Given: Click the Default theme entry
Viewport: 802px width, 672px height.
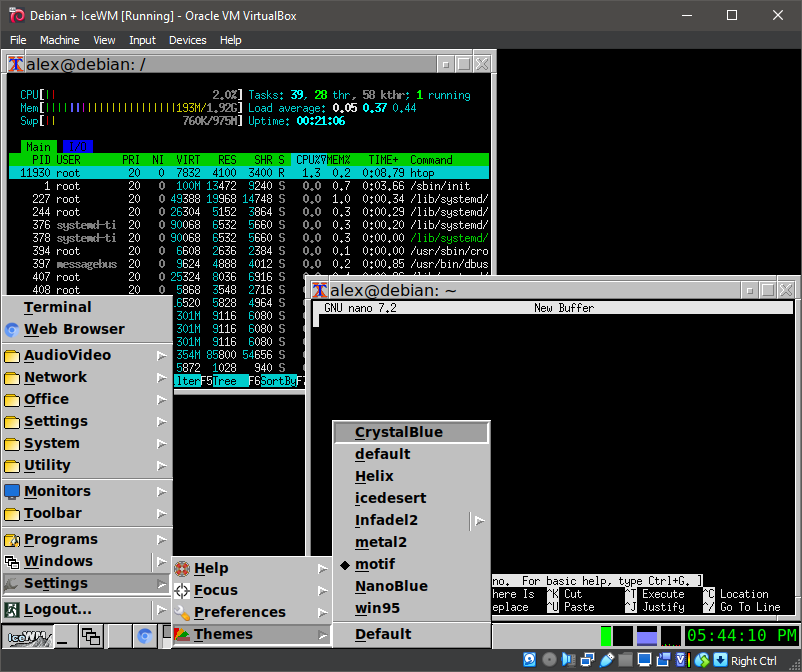Looking at the screenshot, I should 383,634.
